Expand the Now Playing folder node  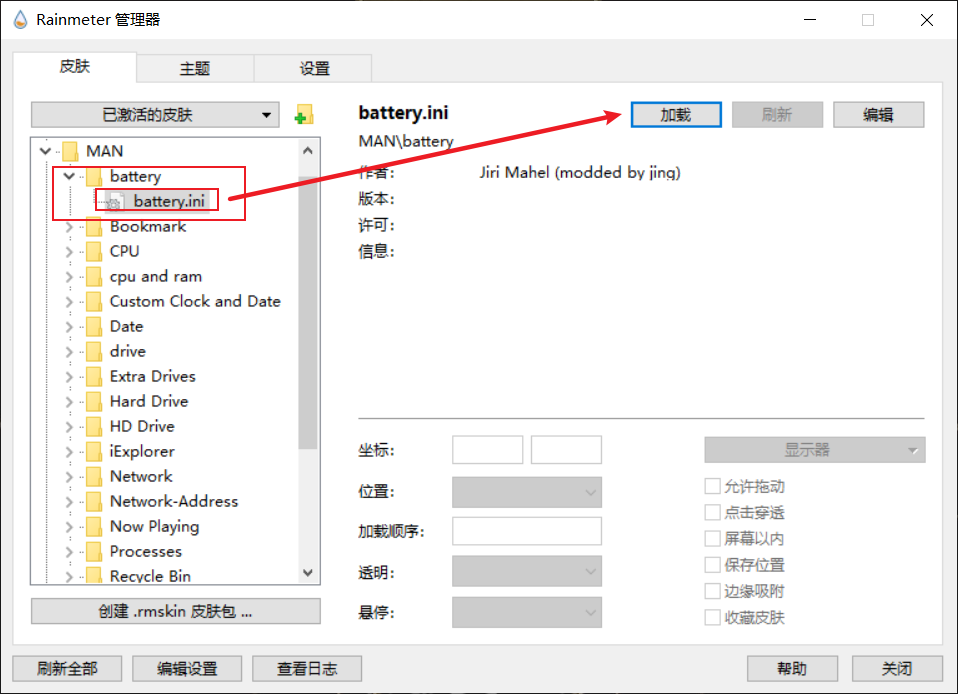pos(69,527)
